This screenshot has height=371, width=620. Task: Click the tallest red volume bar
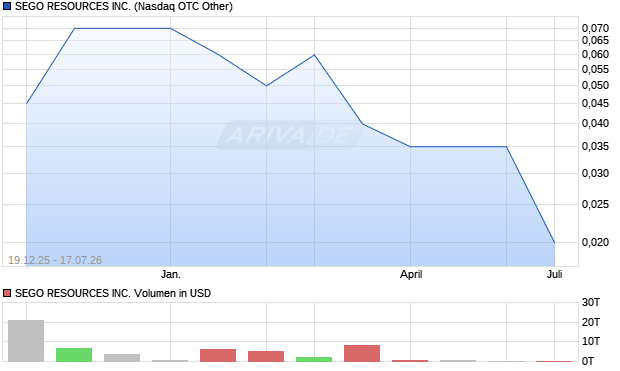(362, 353)
